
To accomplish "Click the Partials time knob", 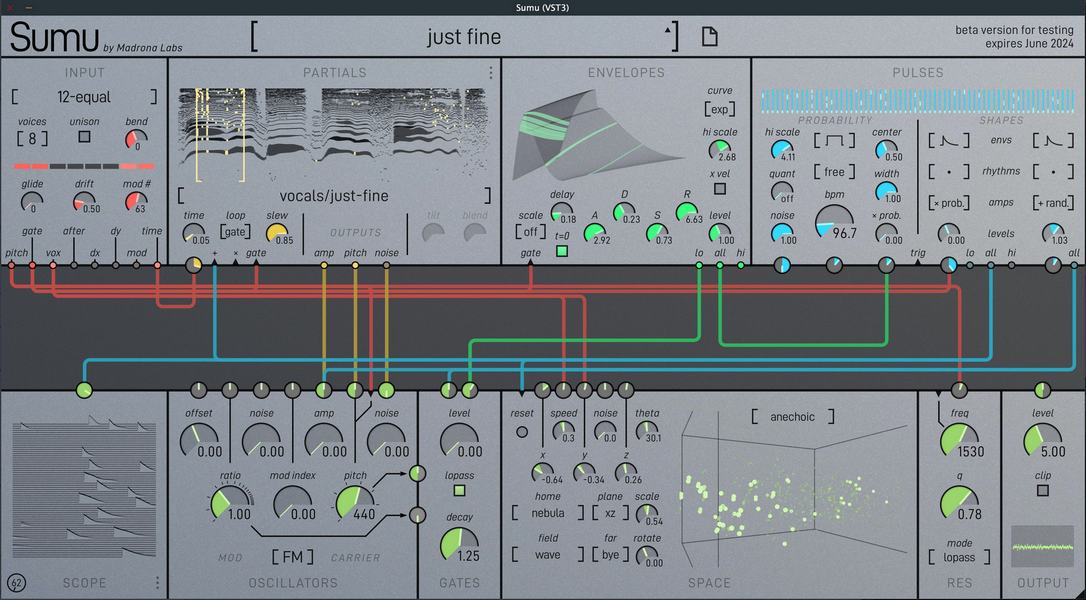I will click(x=194, y=233).
